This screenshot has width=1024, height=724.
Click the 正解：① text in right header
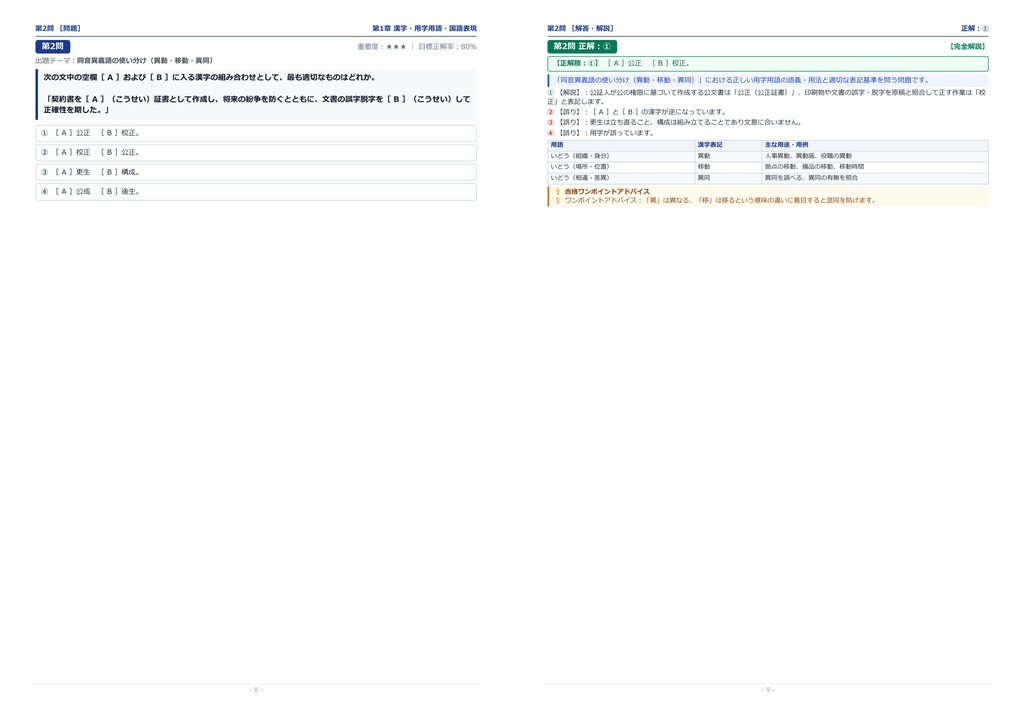[974, 29]
